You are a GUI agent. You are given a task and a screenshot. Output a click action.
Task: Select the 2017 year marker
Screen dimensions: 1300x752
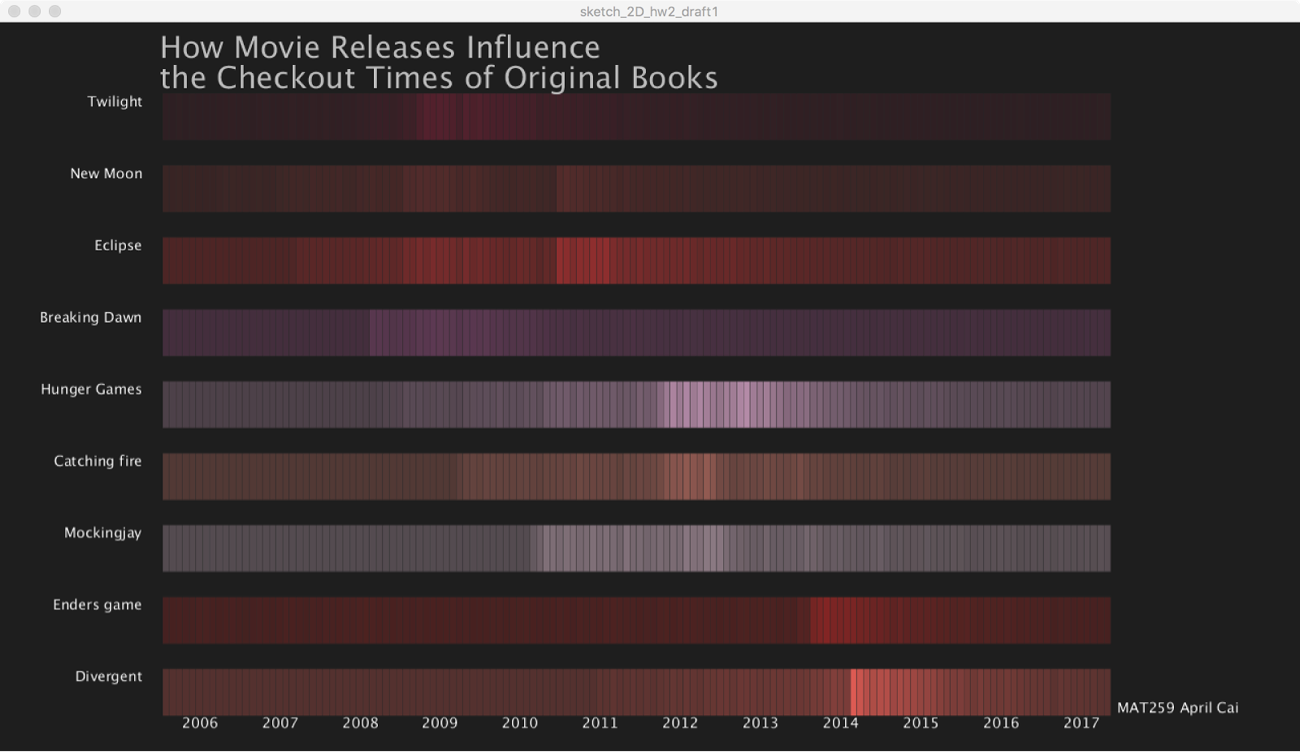(1081, 724)
